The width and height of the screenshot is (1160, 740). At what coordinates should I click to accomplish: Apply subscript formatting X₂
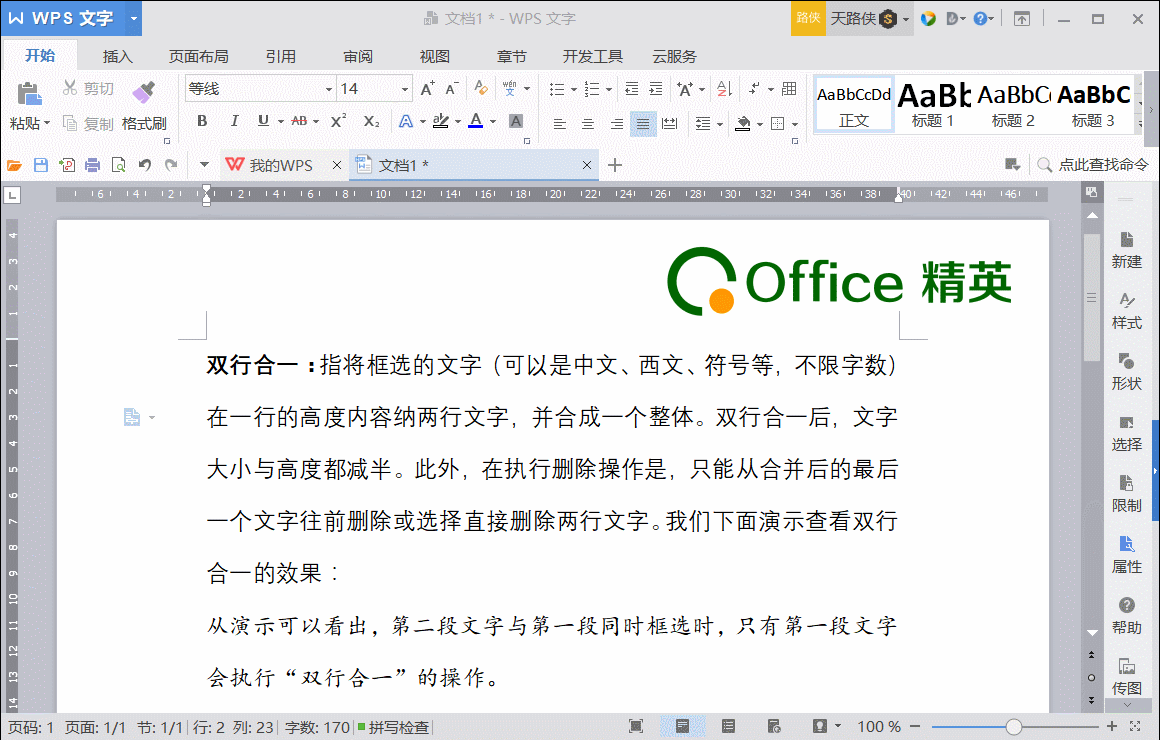coord(371,121)
